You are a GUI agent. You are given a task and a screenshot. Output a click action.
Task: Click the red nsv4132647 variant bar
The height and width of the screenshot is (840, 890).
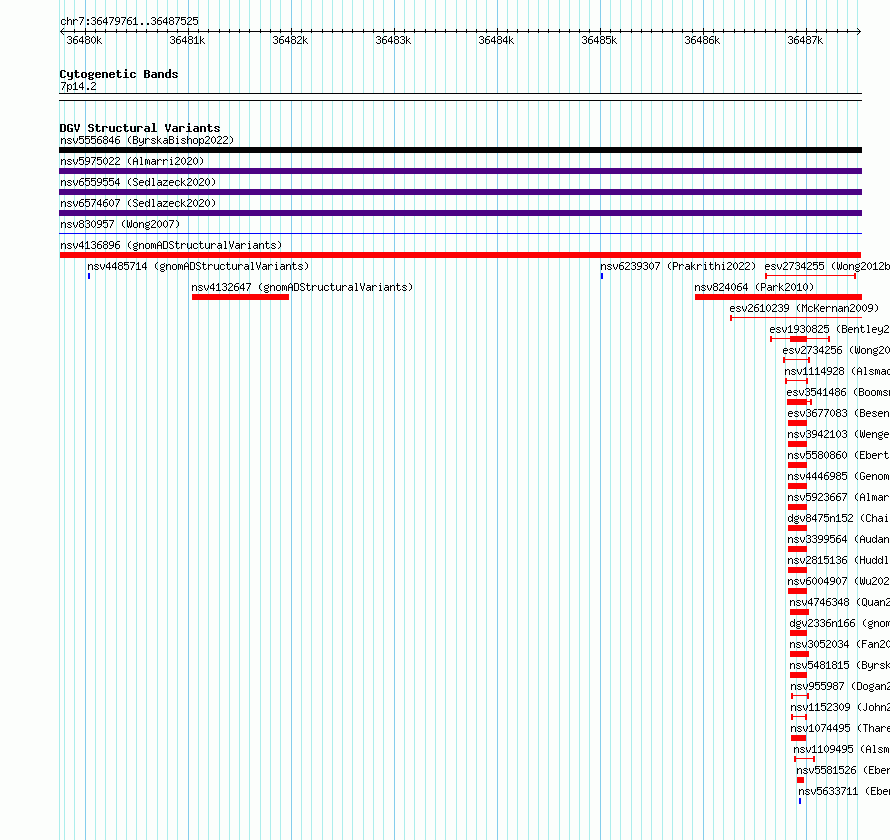240,297
